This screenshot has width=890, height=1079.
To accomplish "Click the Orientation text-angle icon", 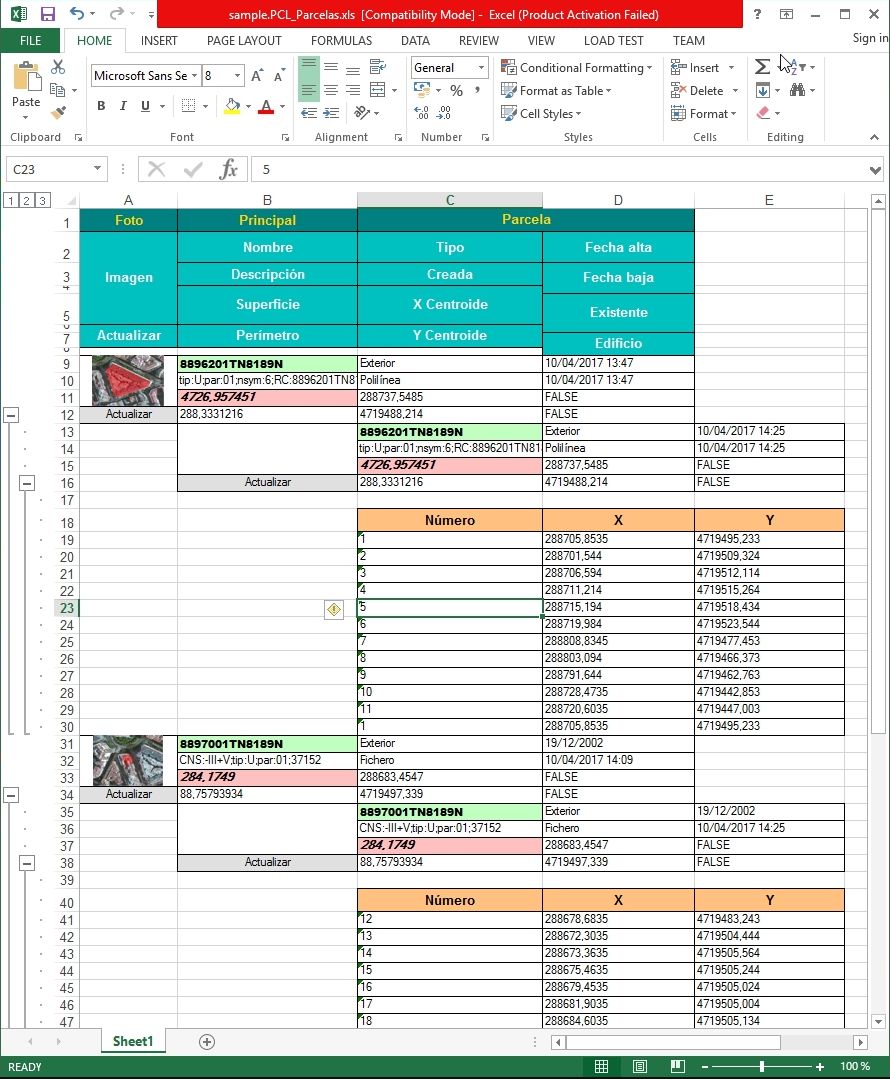I will point(361,113).
